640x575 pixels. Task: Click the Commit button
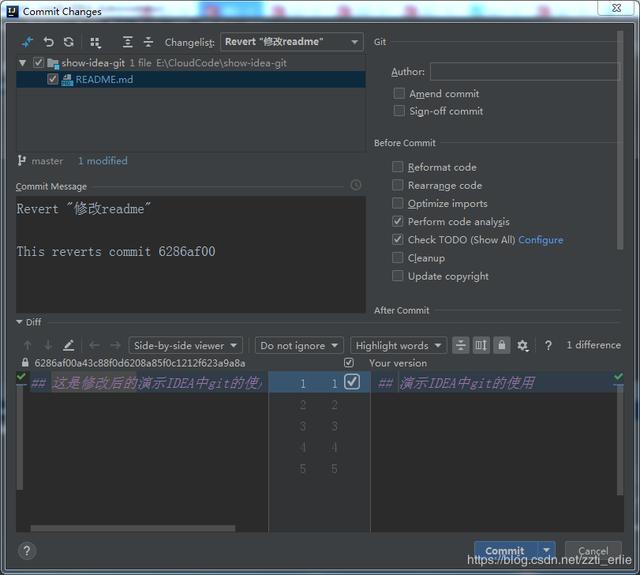click(x=505, y=551)
